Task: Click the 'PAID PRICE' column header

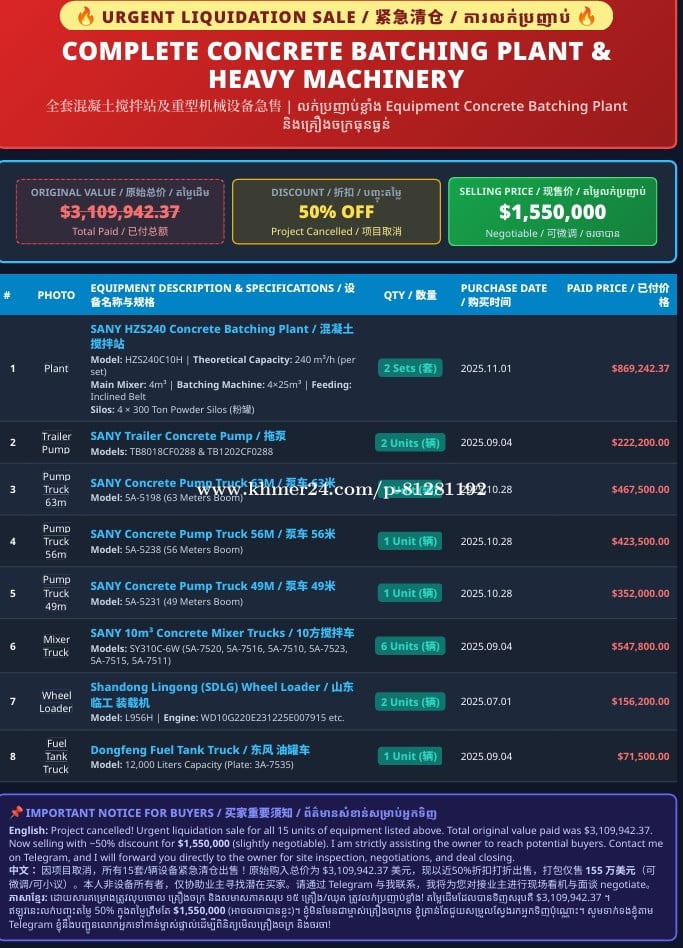Action: point(618,294)
